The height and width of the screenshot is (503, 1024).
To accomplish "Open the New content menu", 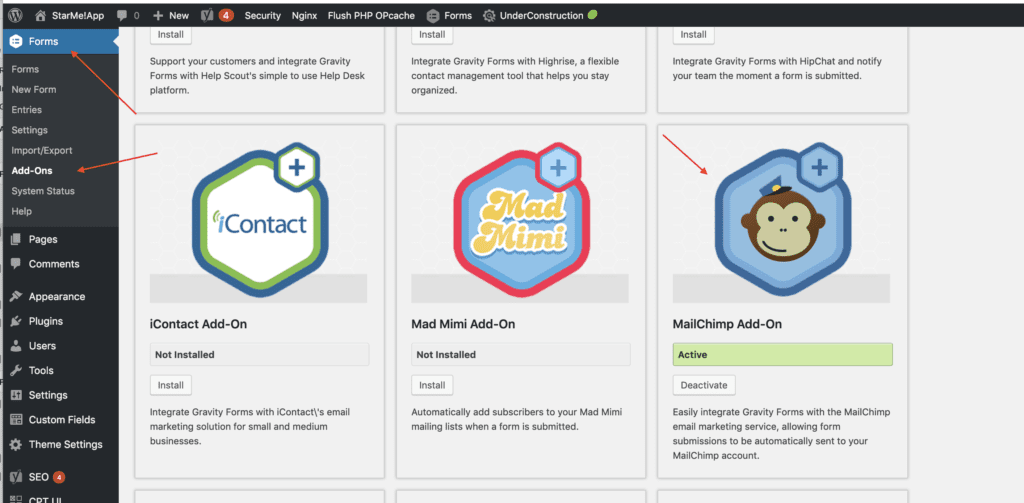I will coord(171,16).
